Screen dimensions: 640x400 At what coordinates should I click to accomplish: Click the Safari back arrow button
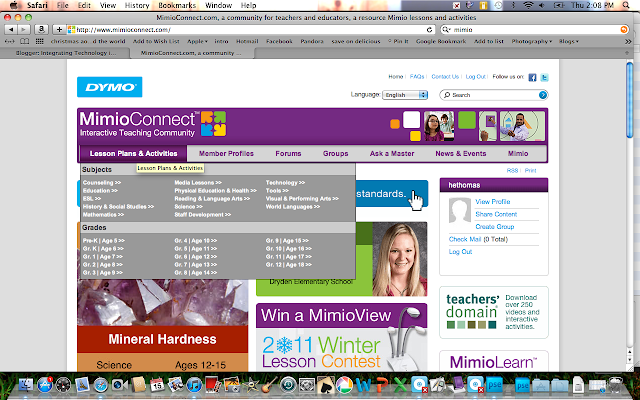[11, 29]
